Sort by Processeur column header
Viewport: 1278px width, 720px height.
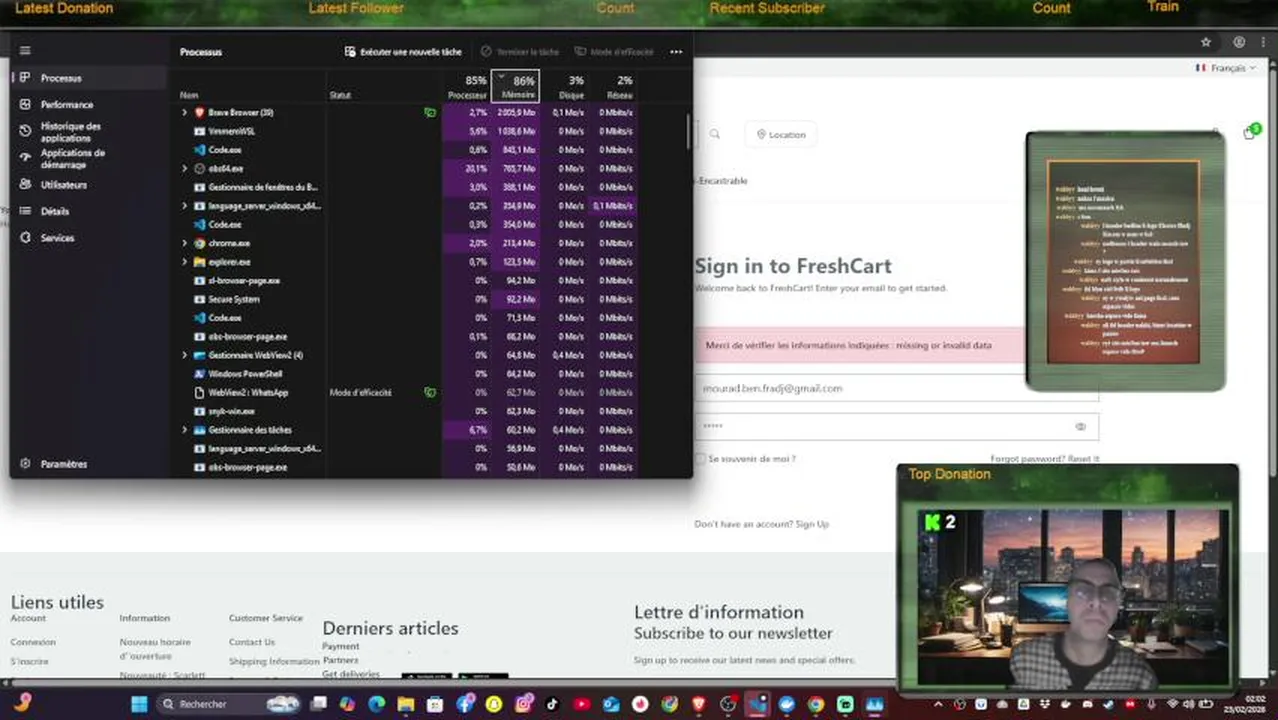coord(467,86)
